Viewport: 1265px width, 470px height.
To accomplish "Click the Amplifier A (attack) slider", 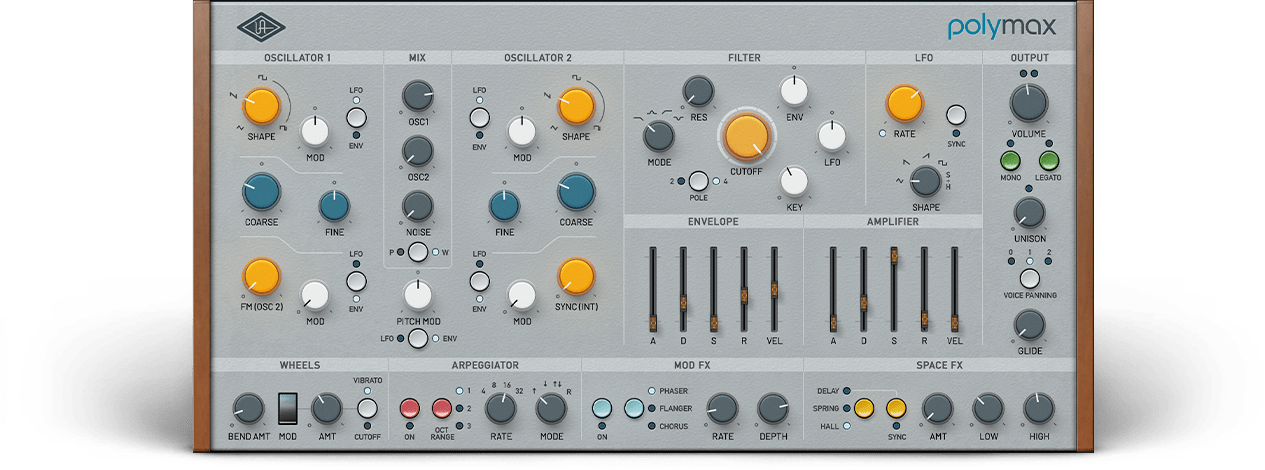I will coord(832,288).
